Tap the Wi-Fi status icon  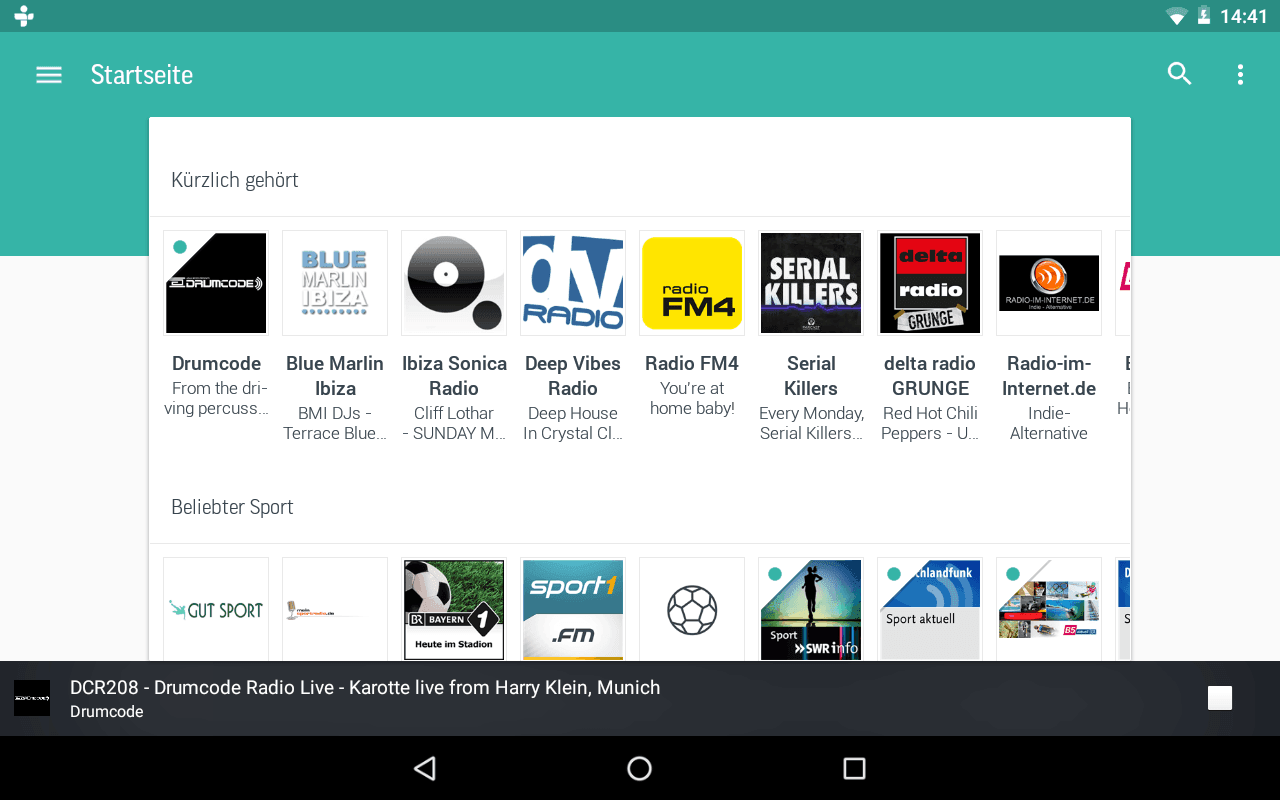click(1176, 16)
